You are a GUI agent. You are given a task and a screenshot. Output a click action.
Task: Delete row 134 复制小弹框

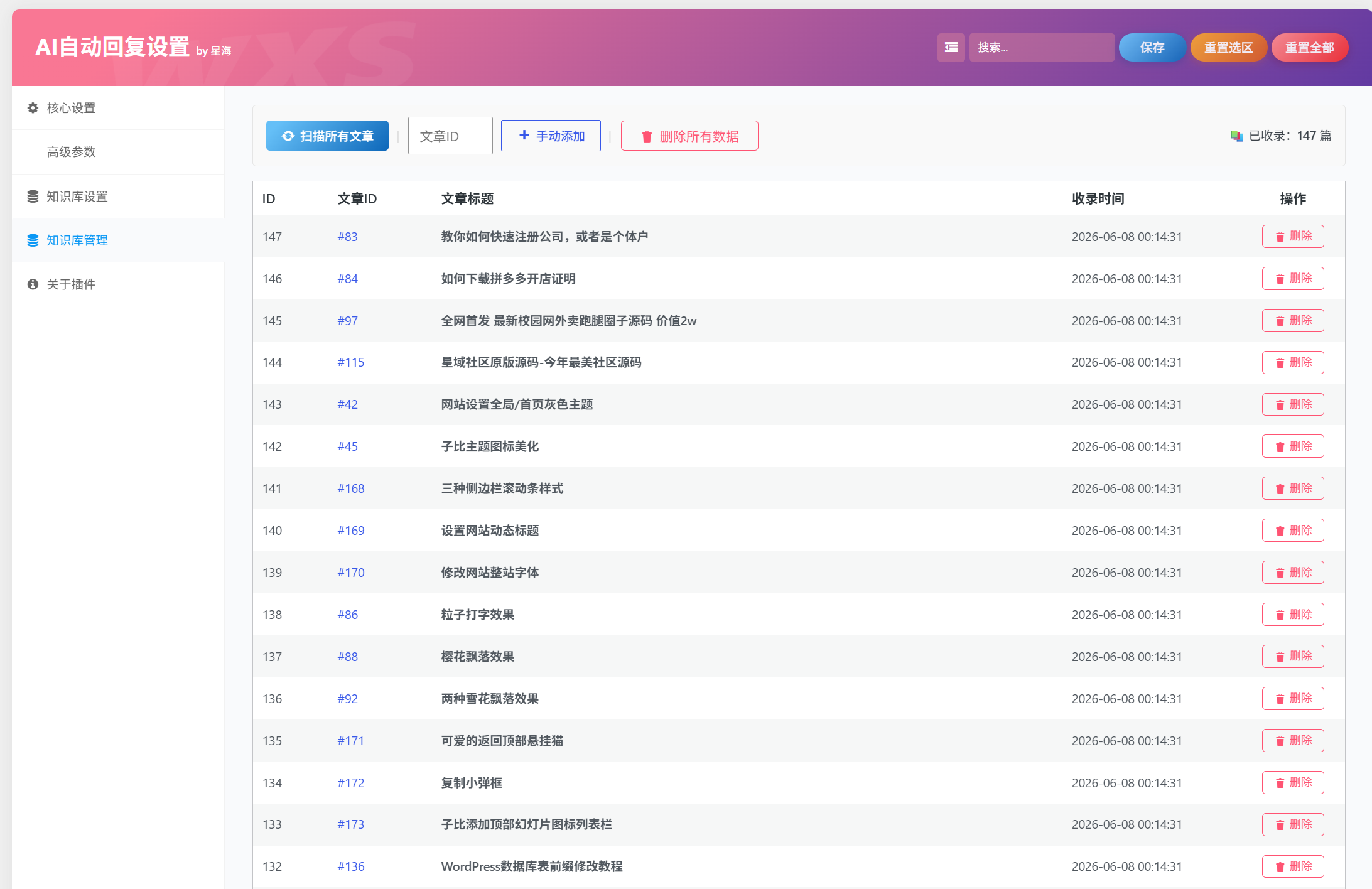(x=1293, y=783)
